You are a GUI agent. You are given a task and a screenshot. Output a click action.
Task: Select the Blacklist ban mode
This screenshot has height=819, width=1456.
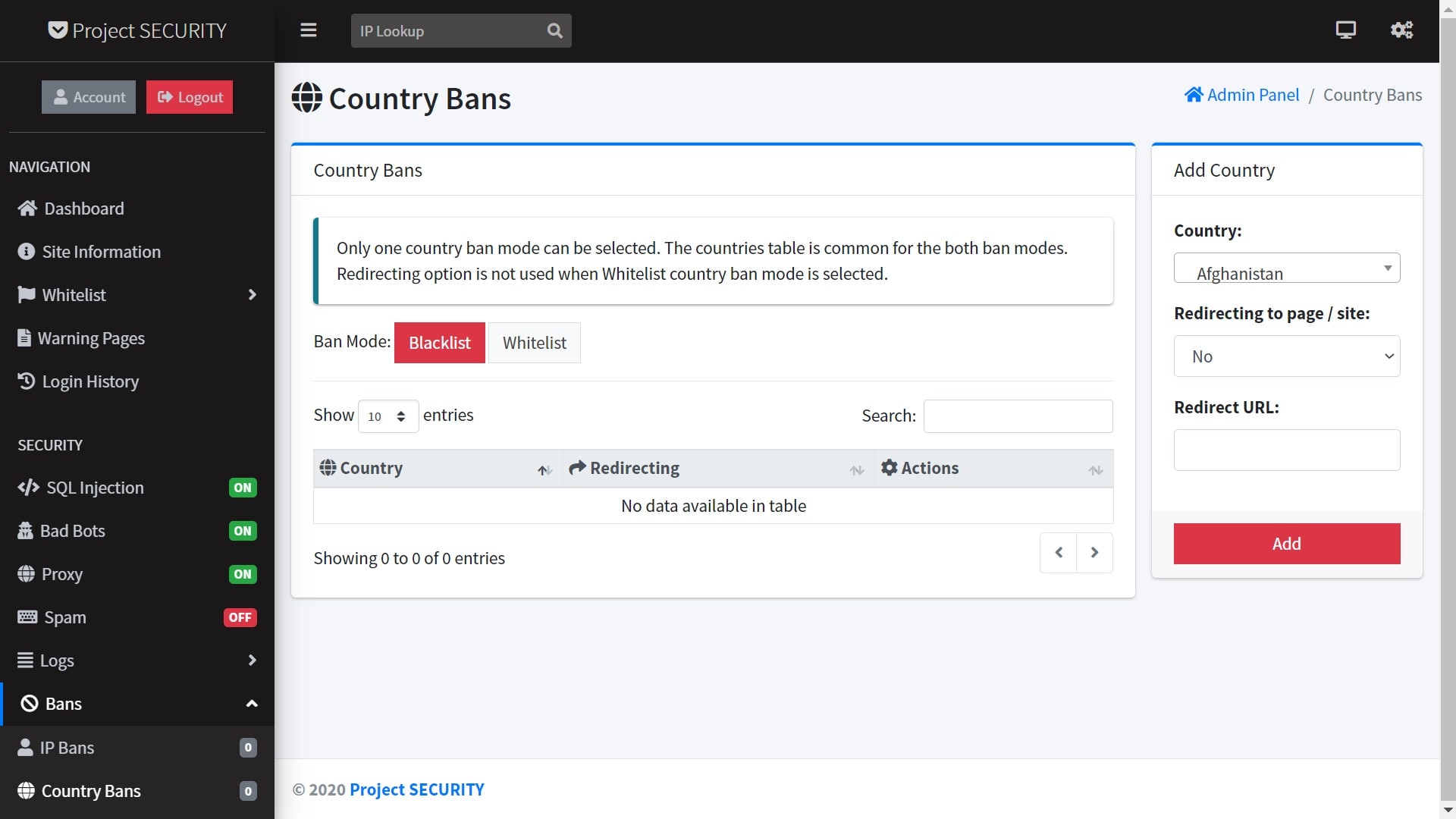click(x=439, y=343)
